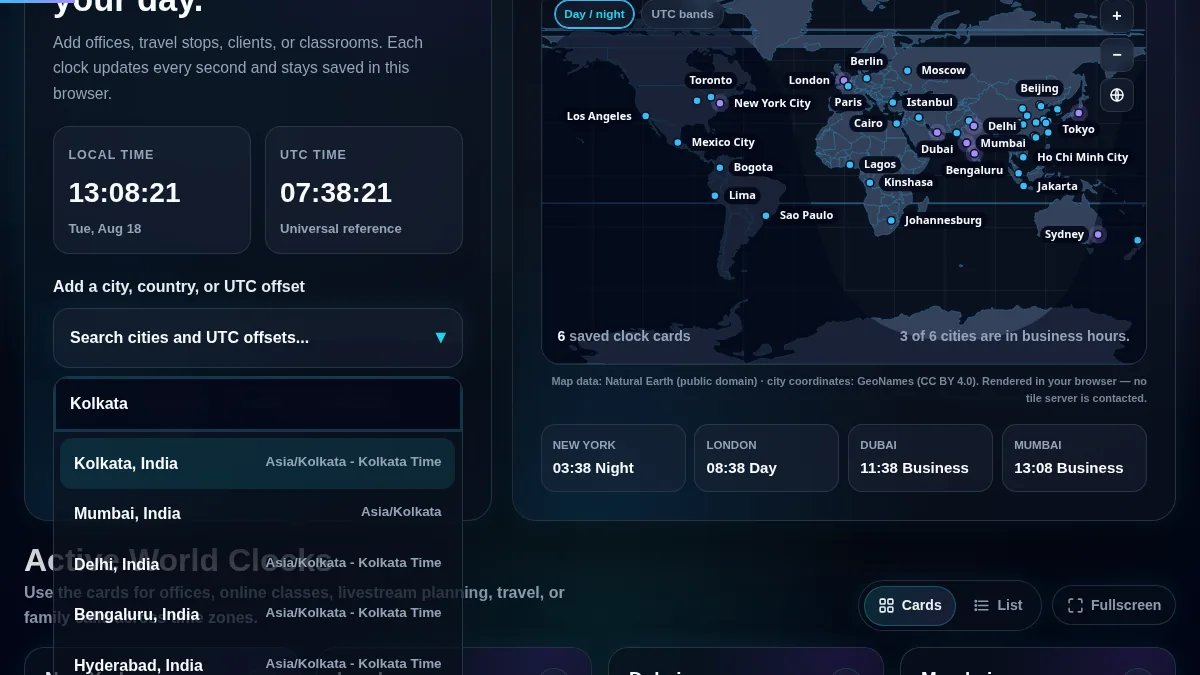Toggle Day / night map overlay
The image size is (1200, 675).
coord(594,14)
